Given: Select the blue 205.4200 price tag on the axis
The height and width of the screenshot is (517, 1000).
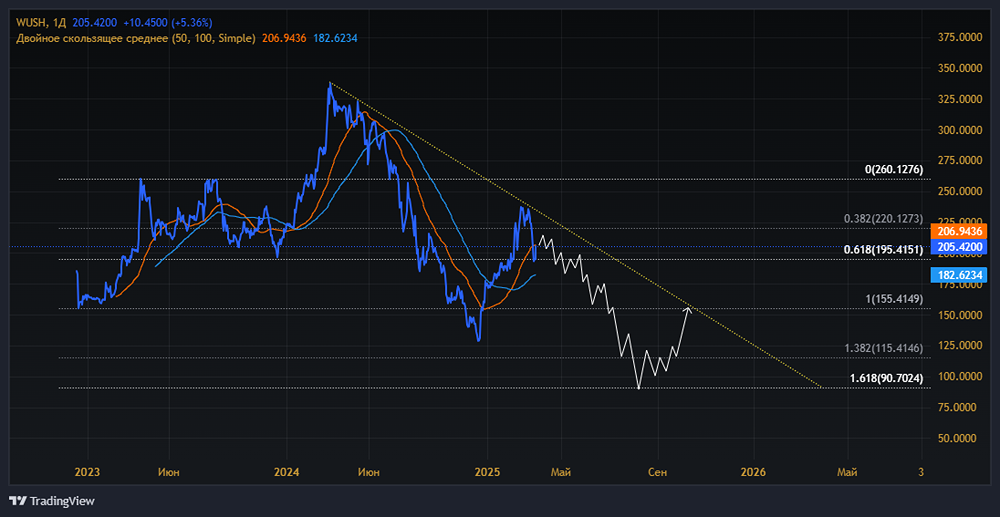Looking at the screenshot, I should (x=959, y=246).
